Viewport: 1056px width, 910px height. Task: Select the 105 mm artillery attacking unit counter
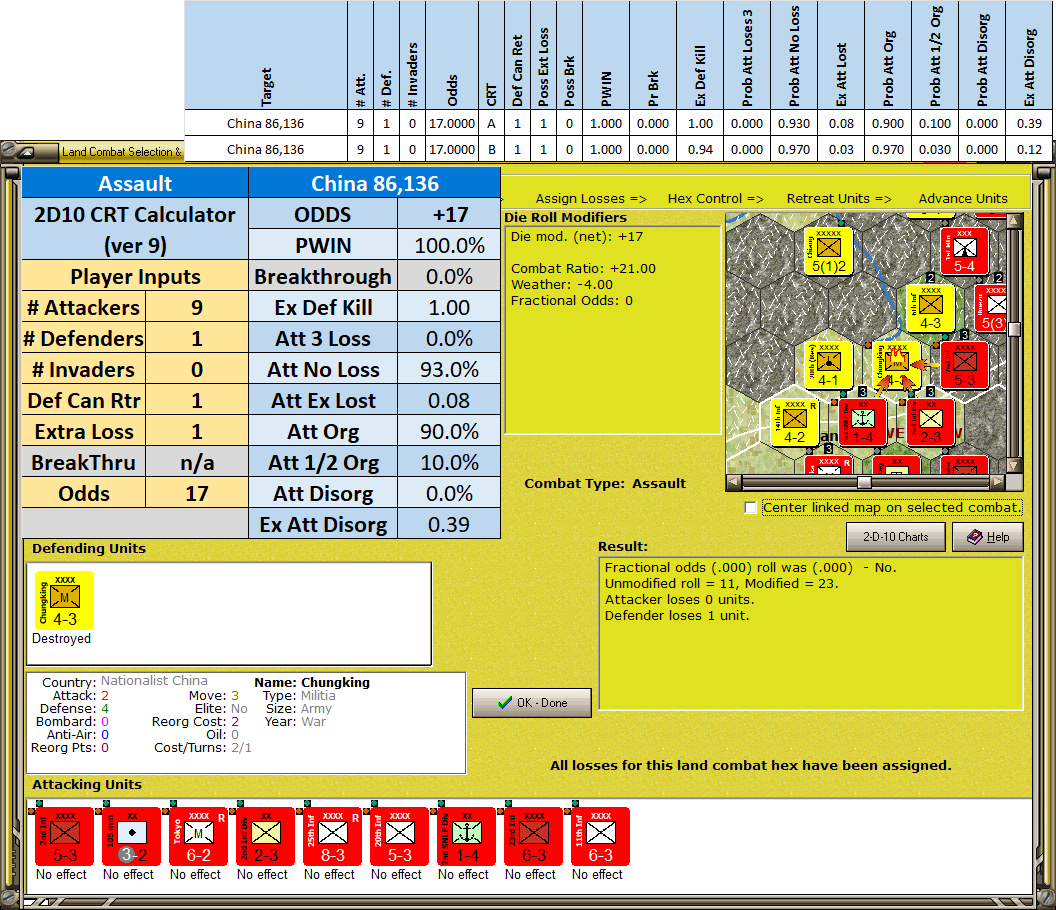(131, 836)
